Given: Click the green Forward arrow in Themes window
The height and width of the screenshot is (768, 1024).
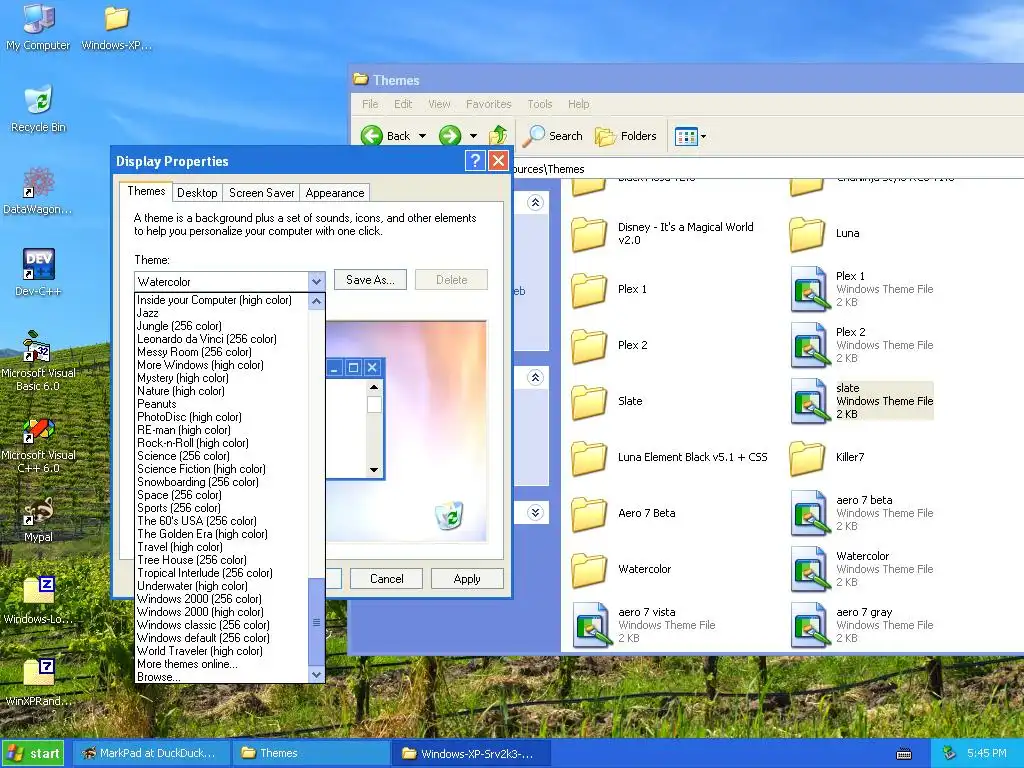Looking at the screenshot, I should (449, 136).
